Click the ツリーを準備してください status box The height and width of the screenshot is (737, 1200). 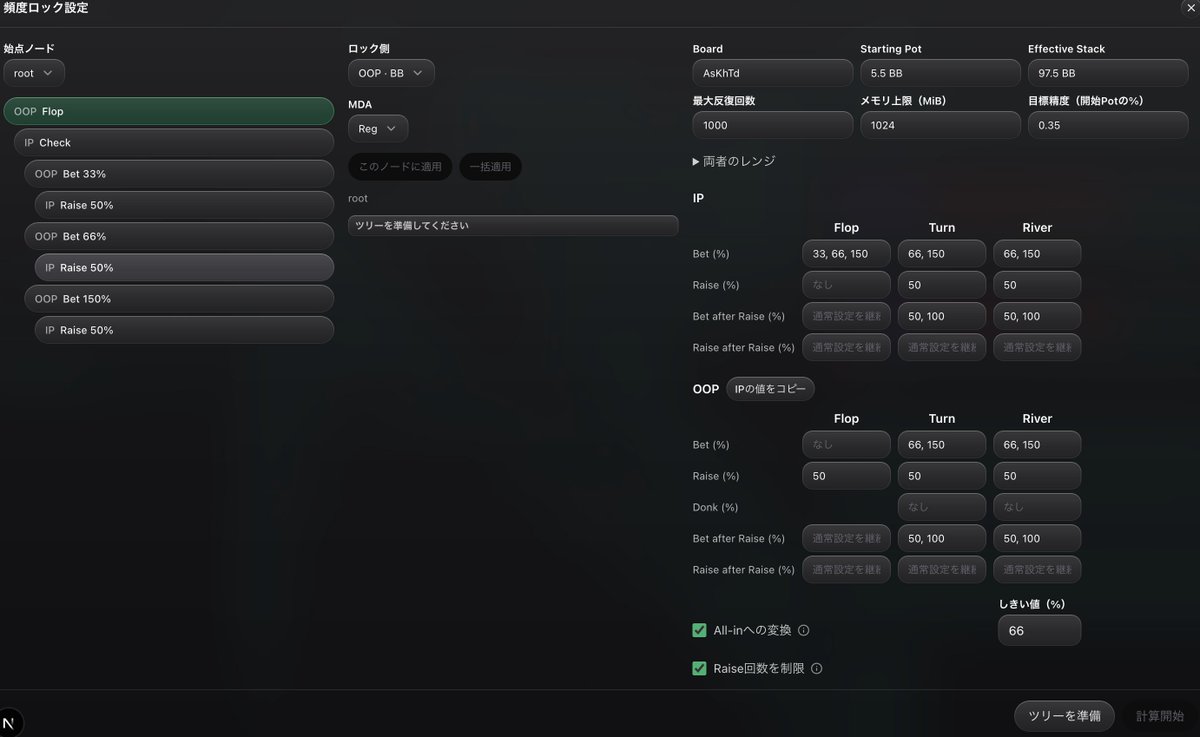click(513, 226)
